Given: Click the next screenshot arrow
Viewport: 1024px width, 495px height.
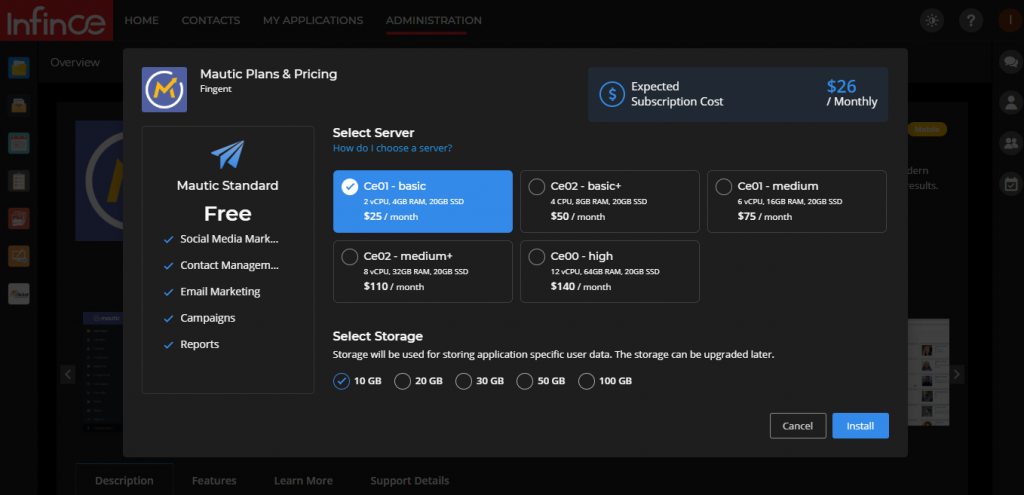Looking at the screenshot, I should pos(957,374).
